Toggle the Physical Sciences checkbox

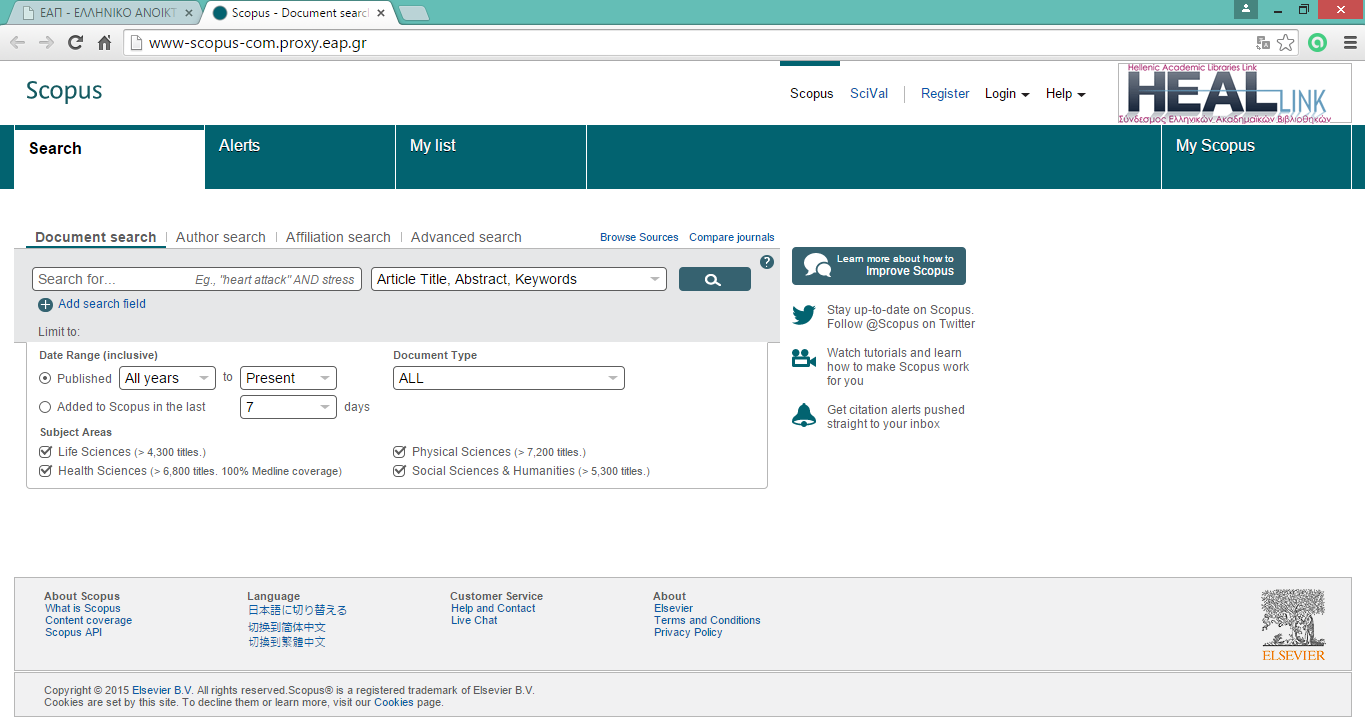(x=400, y=452)
